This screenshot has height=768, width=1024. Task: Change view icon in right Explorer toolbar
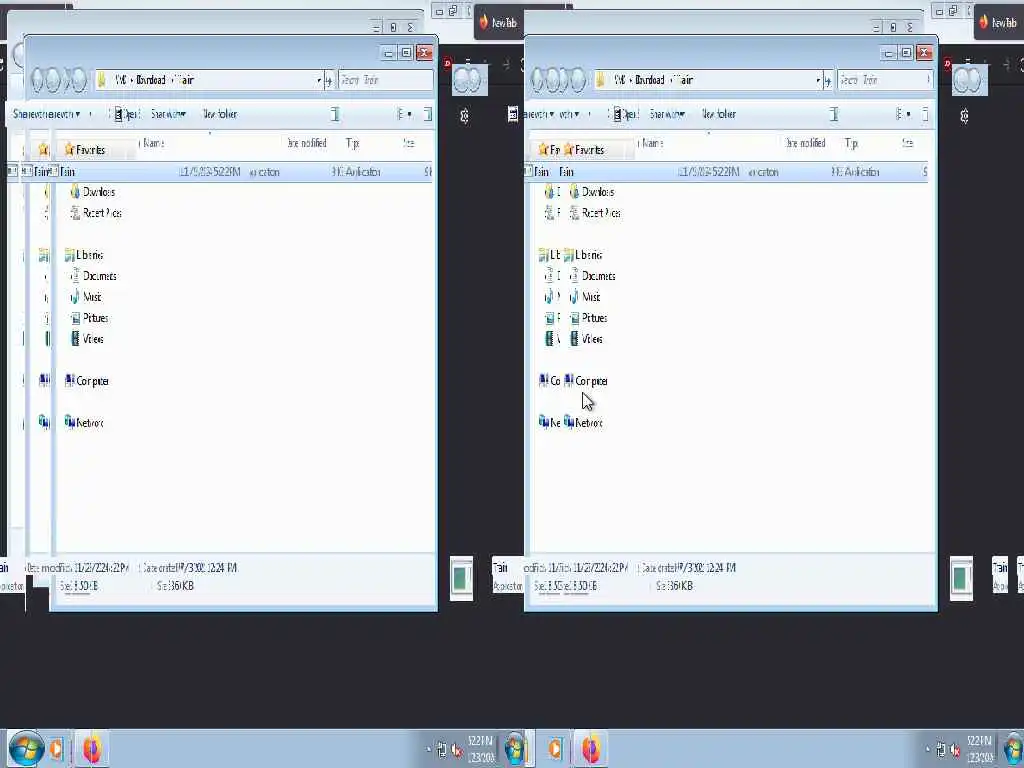coord(903,114)
